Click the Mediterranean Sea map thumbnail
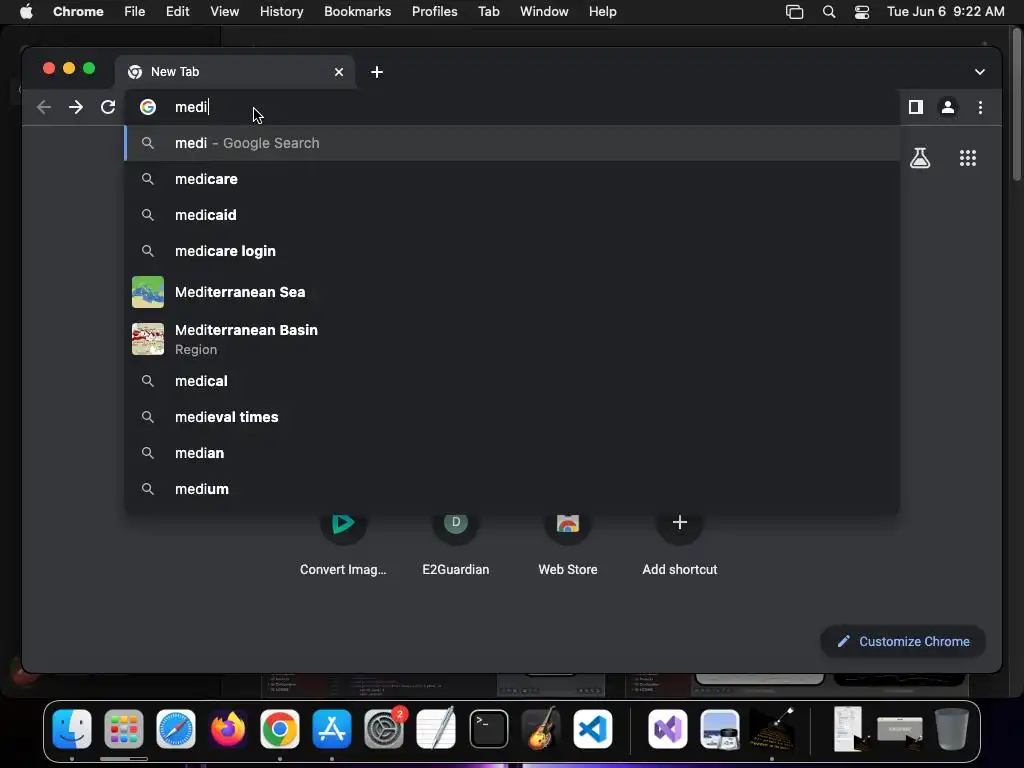The height and width of the screenshot is (768, 1024). click(148, 292)
